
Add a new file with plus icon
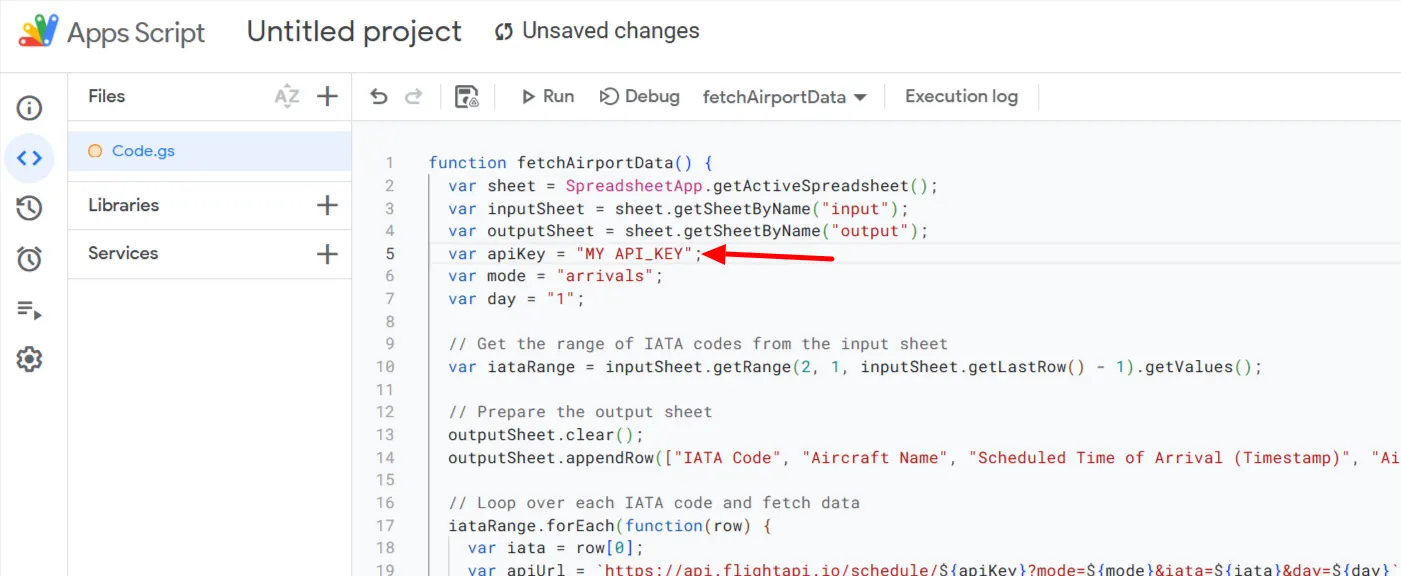click(327, 96)
